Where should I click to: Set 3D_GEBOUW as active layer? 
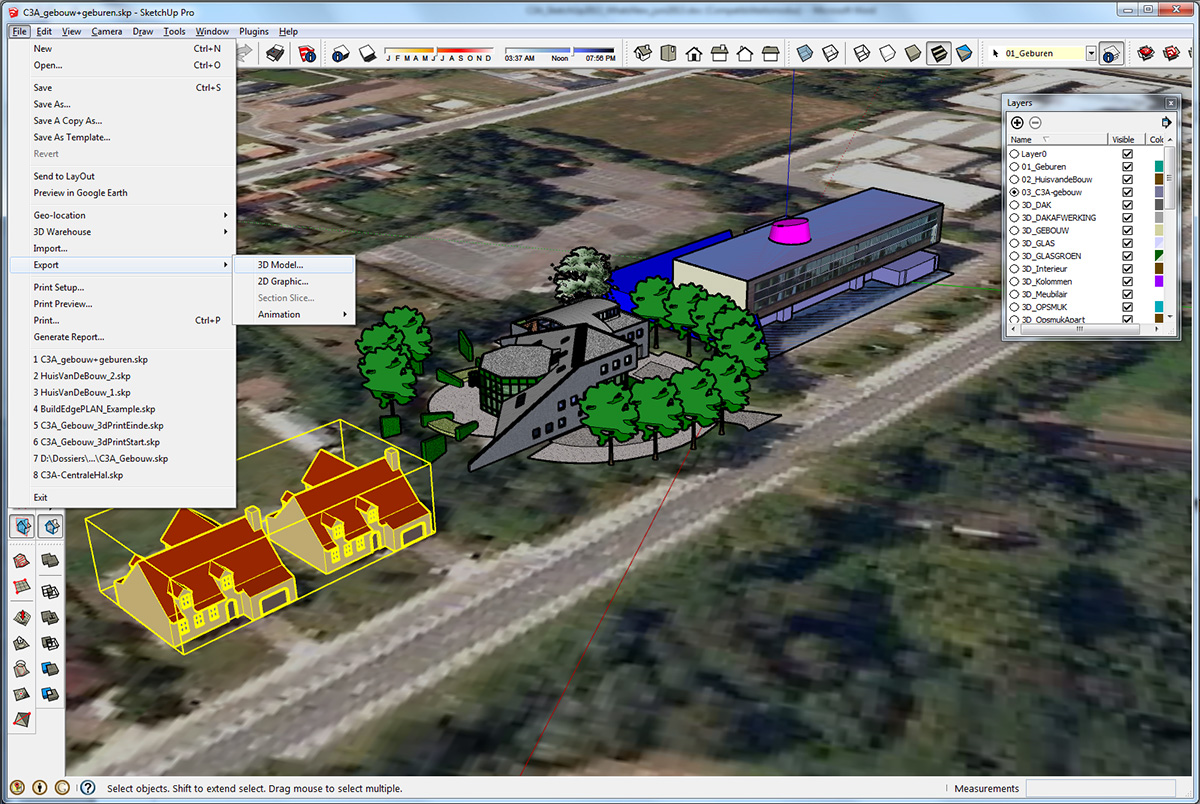(1014, 230)
